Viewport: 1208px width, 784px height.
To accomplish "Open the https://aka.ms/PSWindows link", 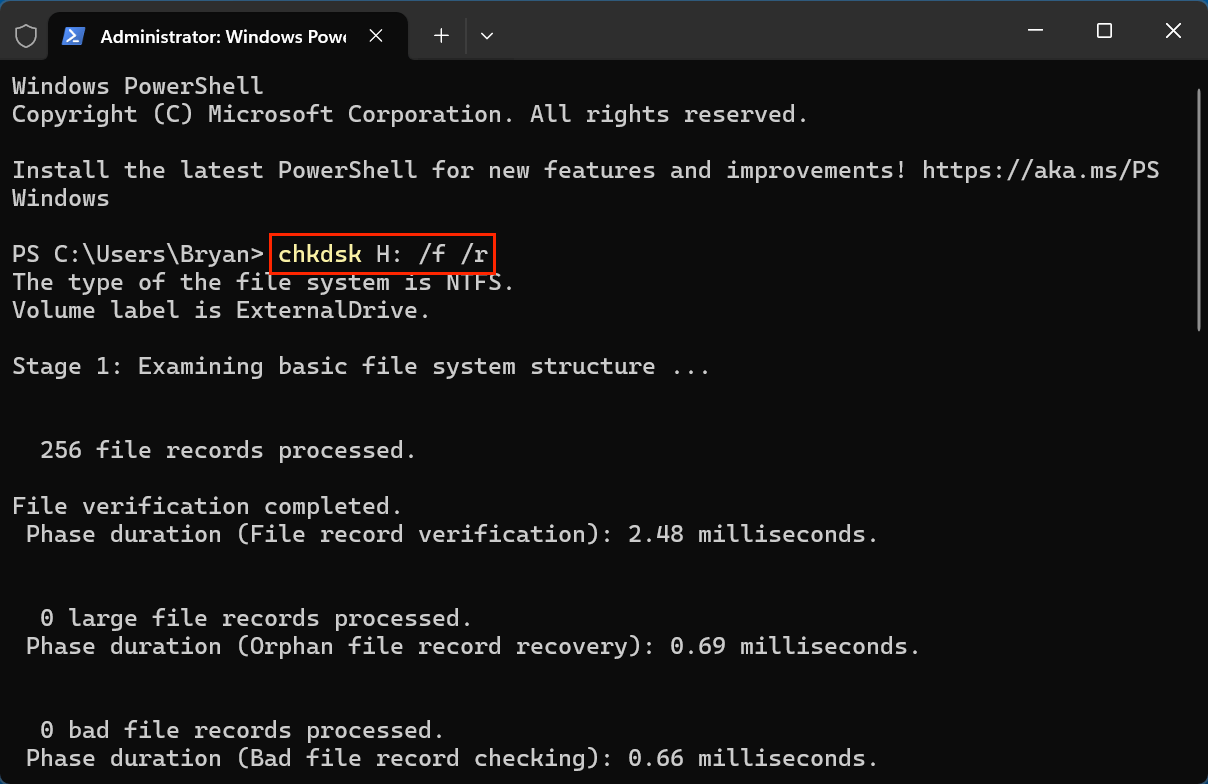I will tap(1040, 170).
